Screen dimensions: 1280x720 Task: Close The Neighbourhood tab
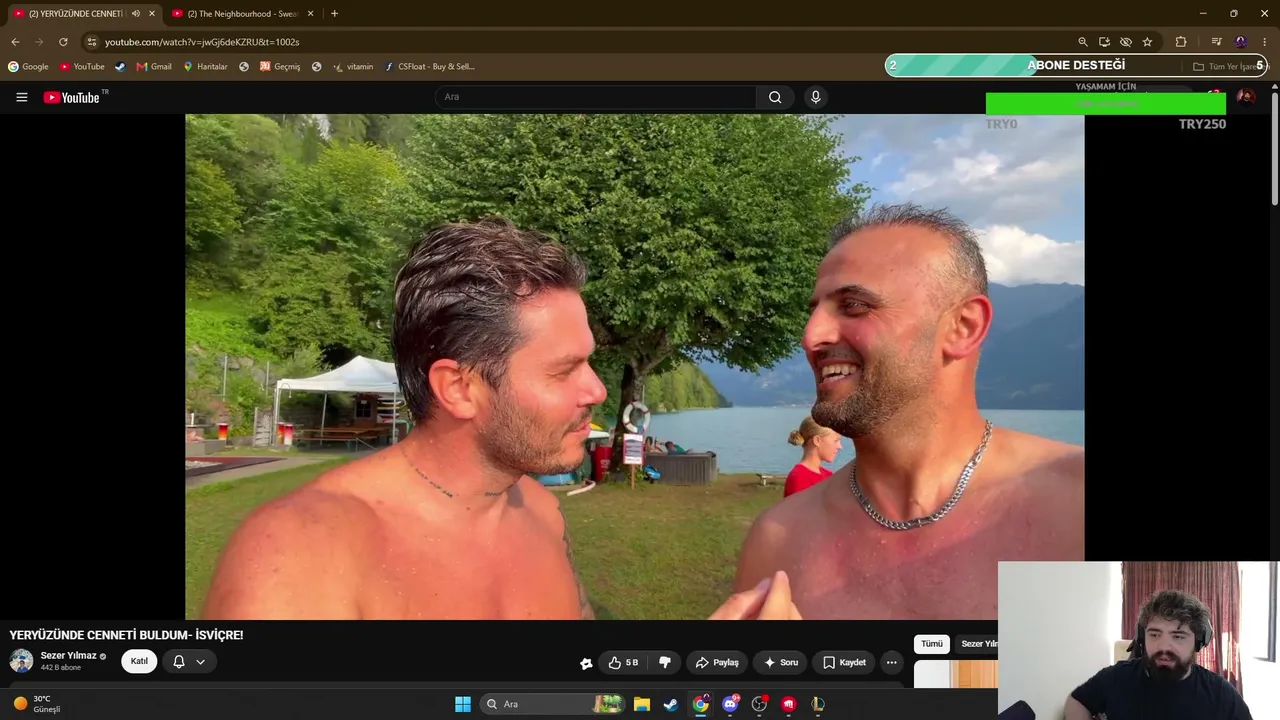click(310, 14)
